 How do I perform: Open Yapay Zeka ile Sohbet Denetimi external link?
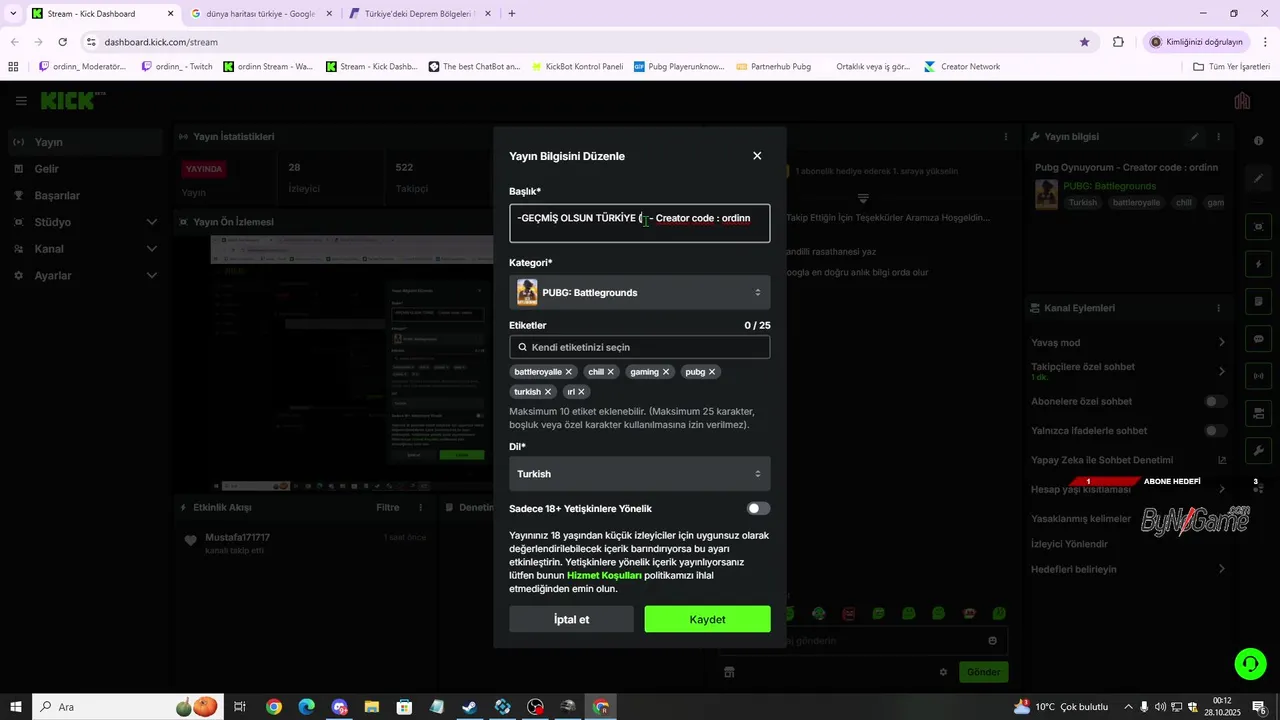1221,460
